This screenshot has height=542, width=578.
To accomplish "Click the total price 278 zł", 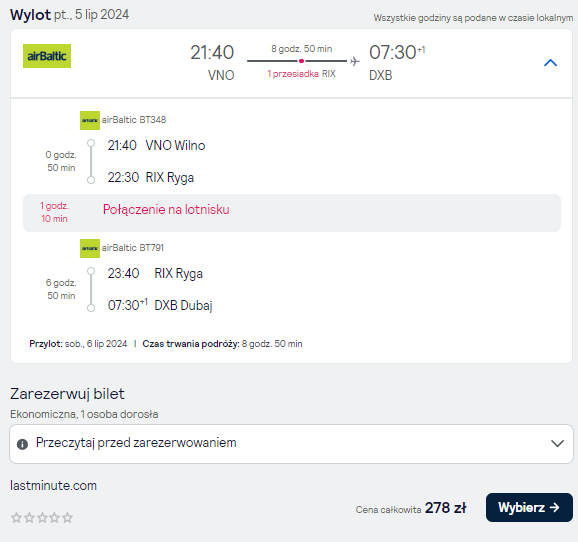I will [445, 508].
